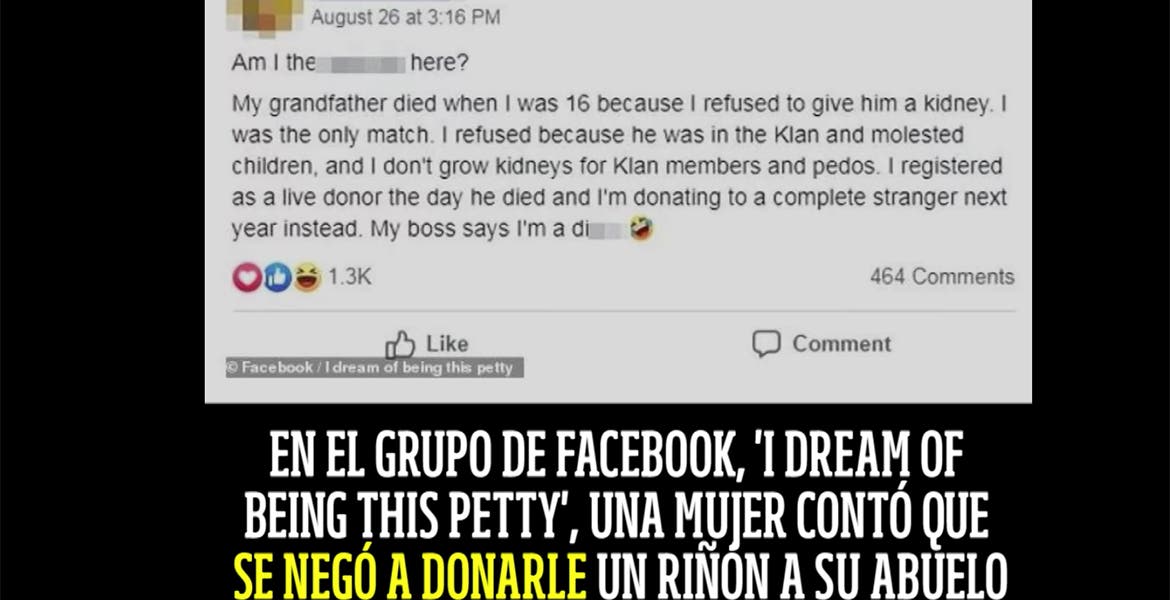Click the 'EN EL GRUPO DE FACEBOOK' caption line
The width and height of the screenshot is (1170, 600).
tap(616, 454)
